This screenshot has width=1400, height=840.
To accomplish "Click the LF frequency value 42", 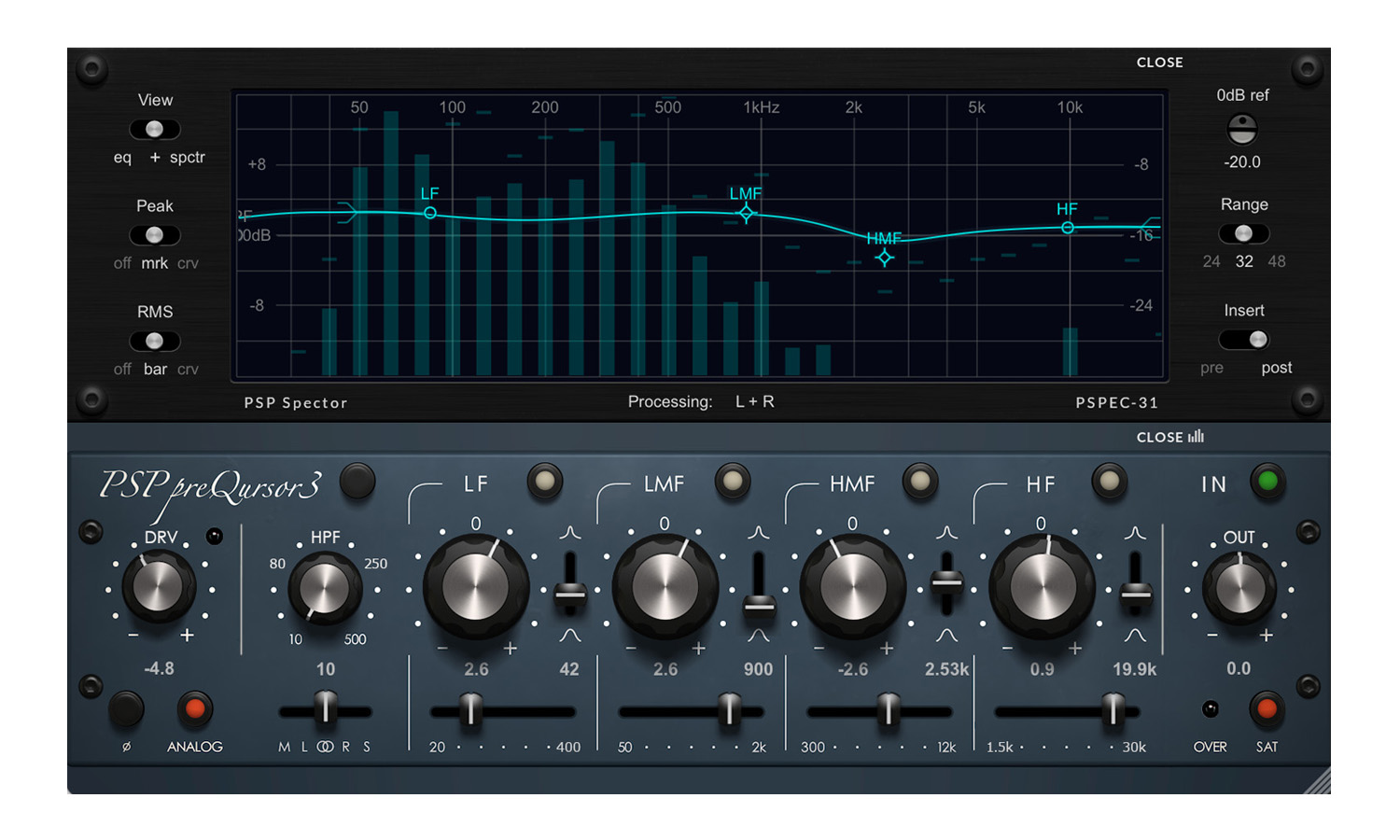I will 569,670.
